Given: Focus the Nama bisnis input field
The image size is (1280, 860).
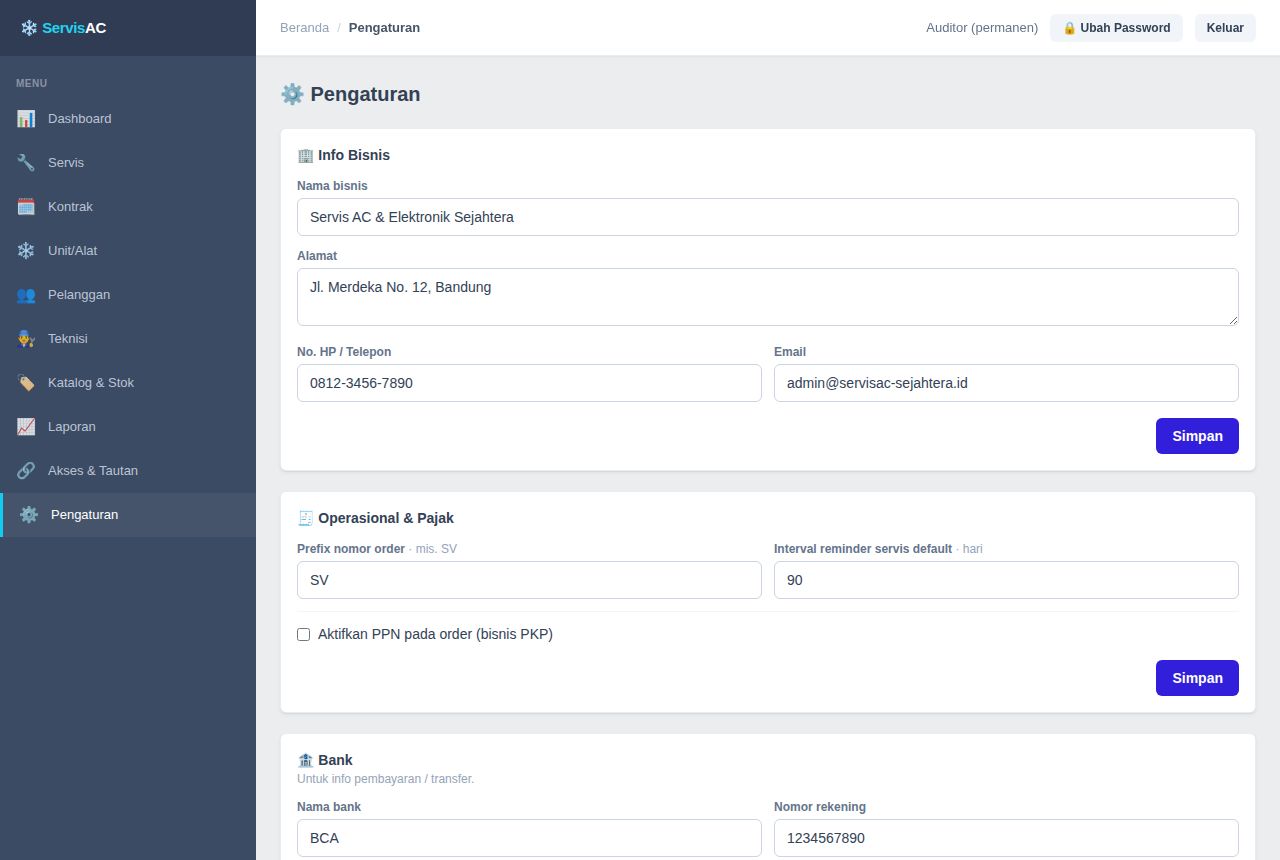Looking at the screenshot, I should pyautogui.click(x=768, y=217).
